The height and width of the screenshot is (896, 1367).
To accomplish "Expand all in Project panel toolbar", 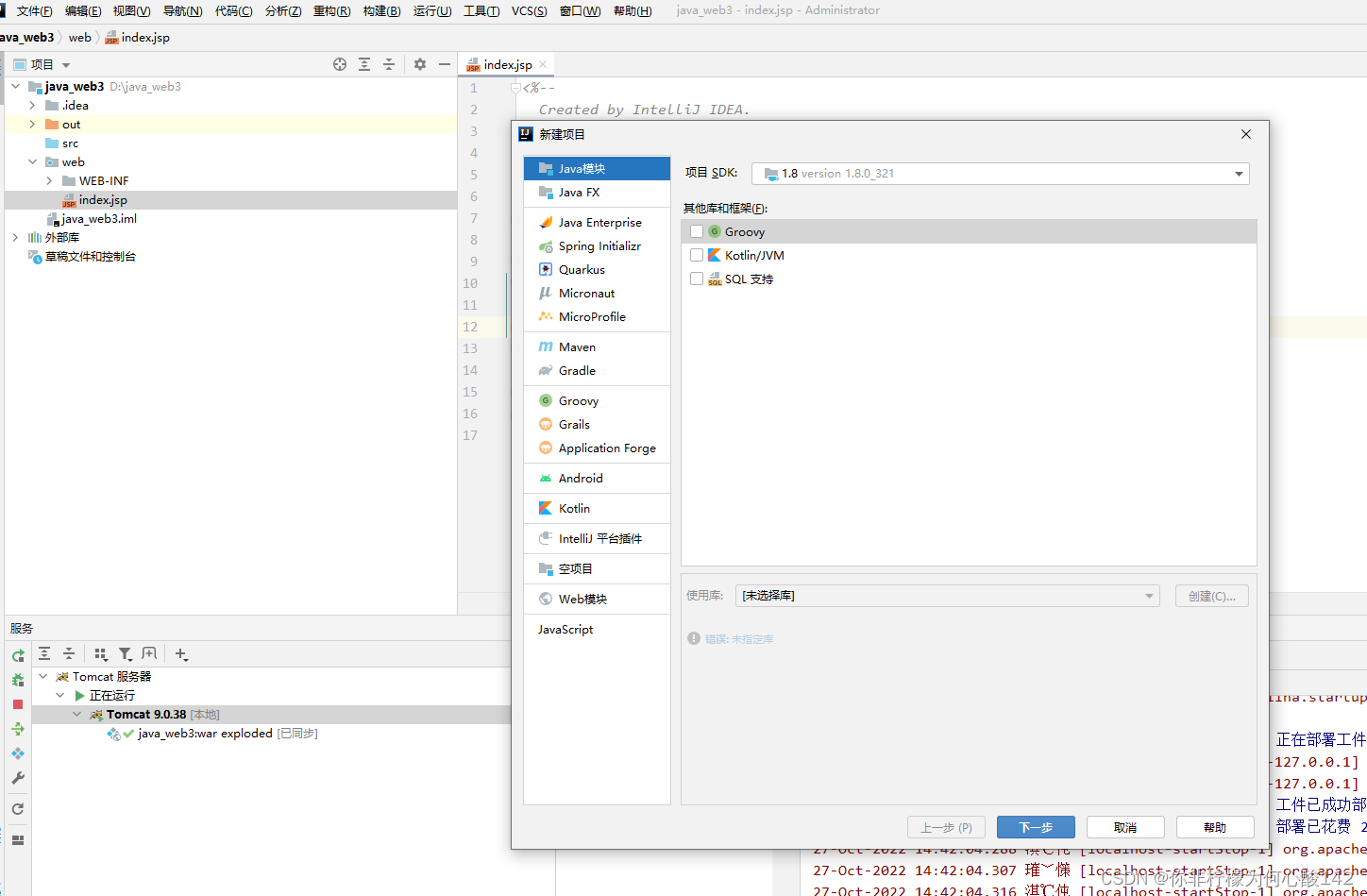I will pos(364,64).
